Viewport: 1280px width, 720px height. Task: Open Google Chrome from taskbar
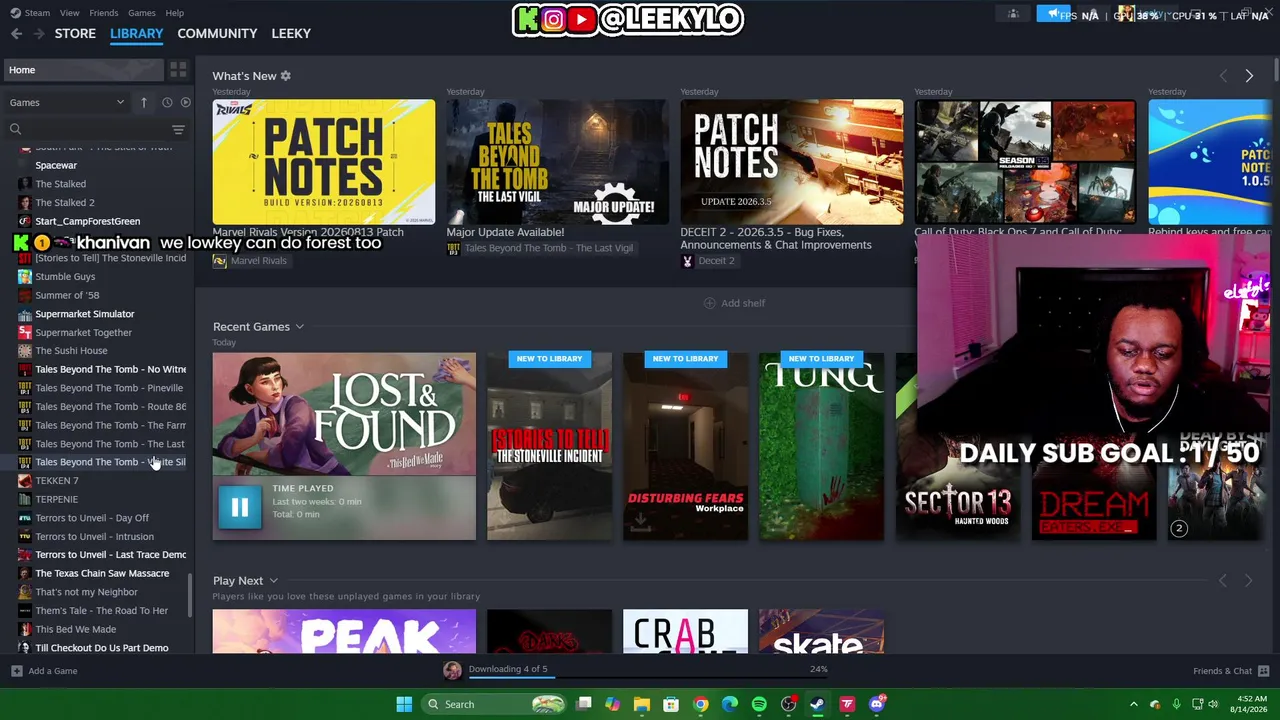[x=701, y=704]
